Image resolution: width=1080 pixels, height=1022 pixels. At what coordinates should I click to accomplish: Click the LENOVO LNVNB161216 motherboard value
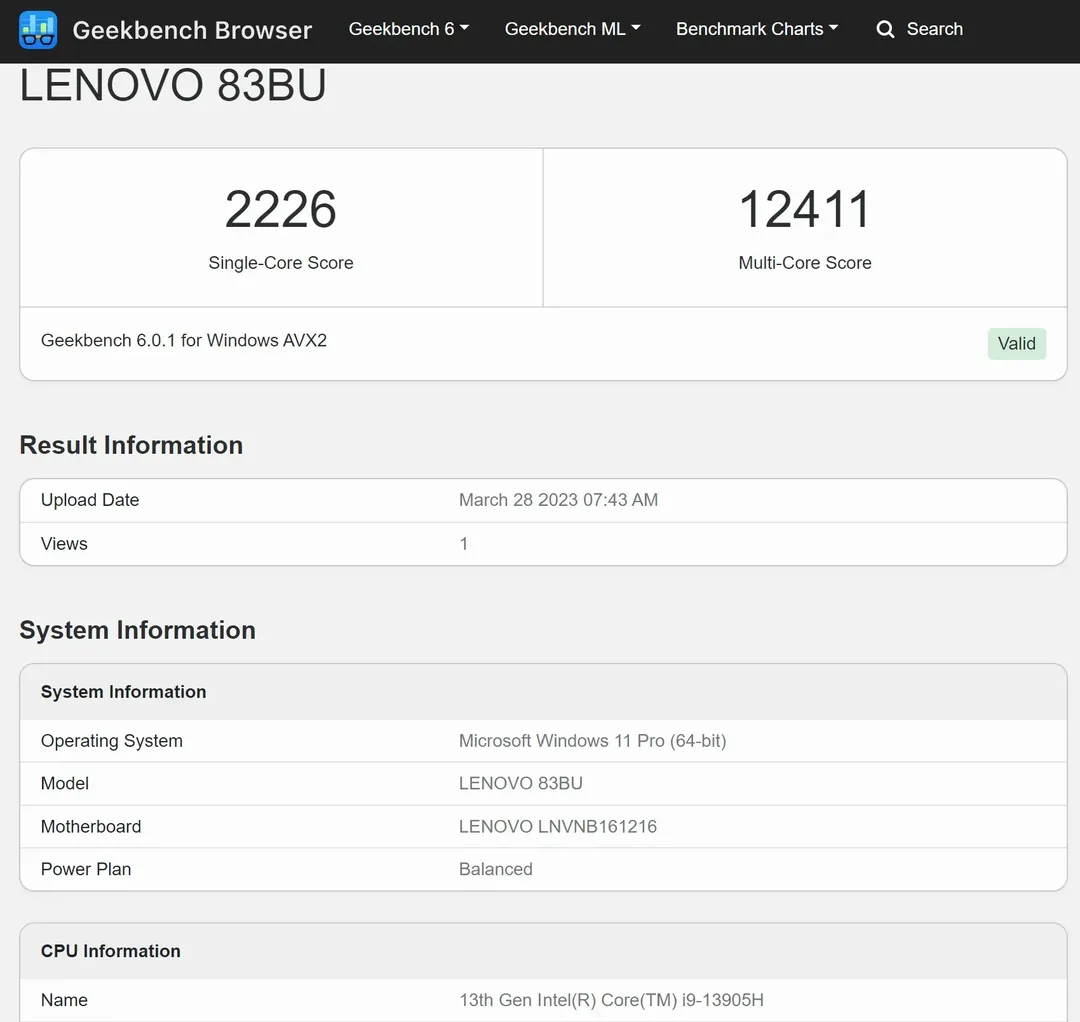click(557, 826)
